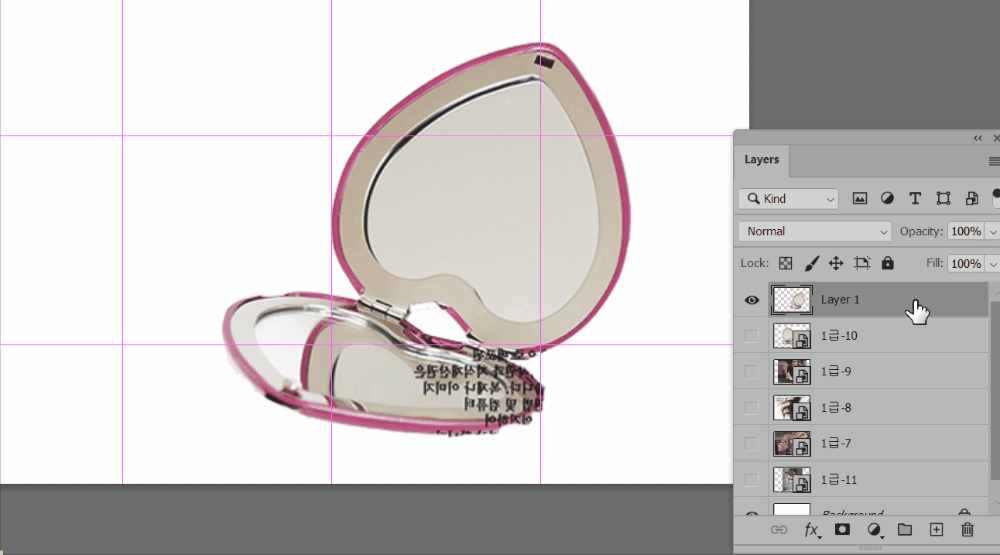Image resolution: width=1000 pixels, height=555 pixels.
Task: Select 1글-10 layer thumbnail
Action: pyautogui.click(x=792, y=336)
